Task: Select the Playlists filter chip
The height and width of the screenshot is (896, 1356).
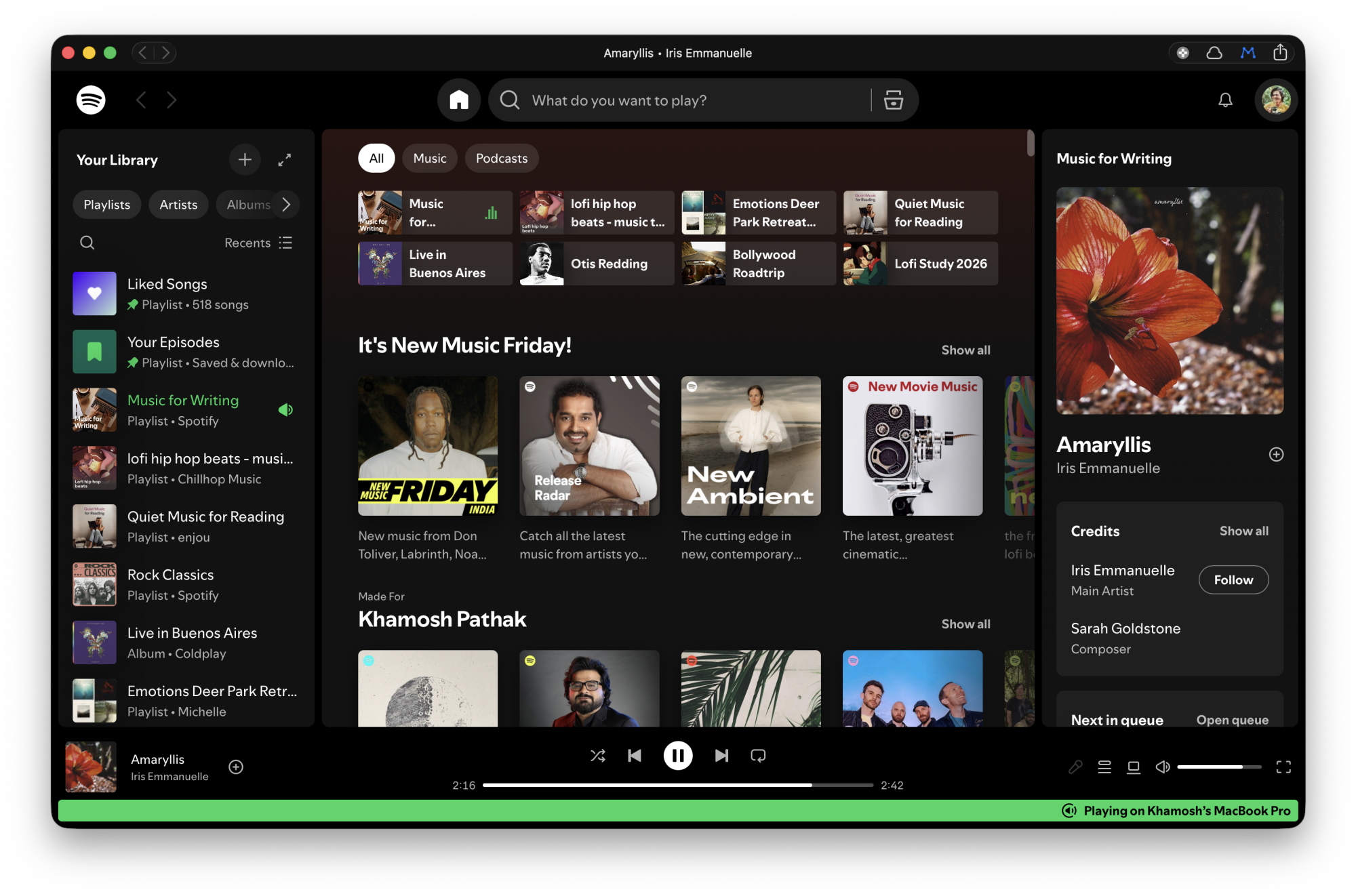Action: click(106, 204)
